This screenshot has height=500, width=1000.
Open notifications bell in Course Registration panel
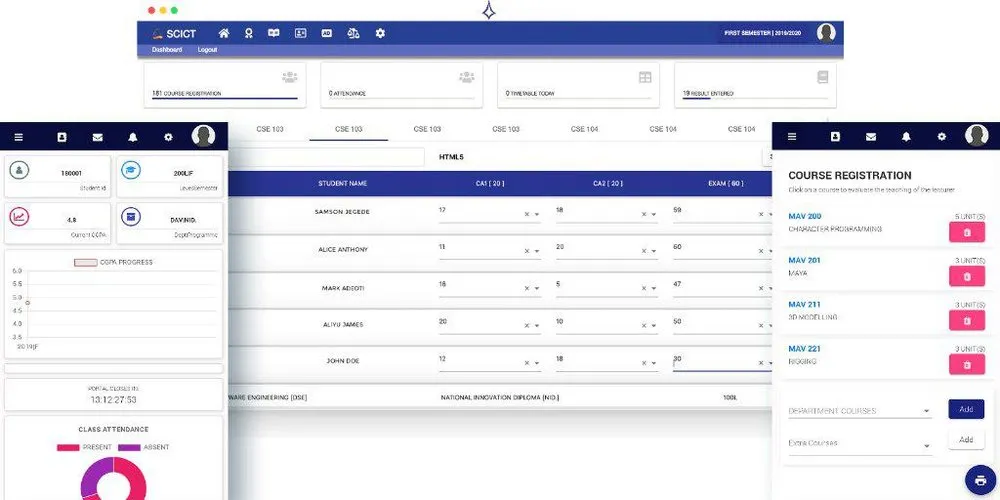point(906,137)
